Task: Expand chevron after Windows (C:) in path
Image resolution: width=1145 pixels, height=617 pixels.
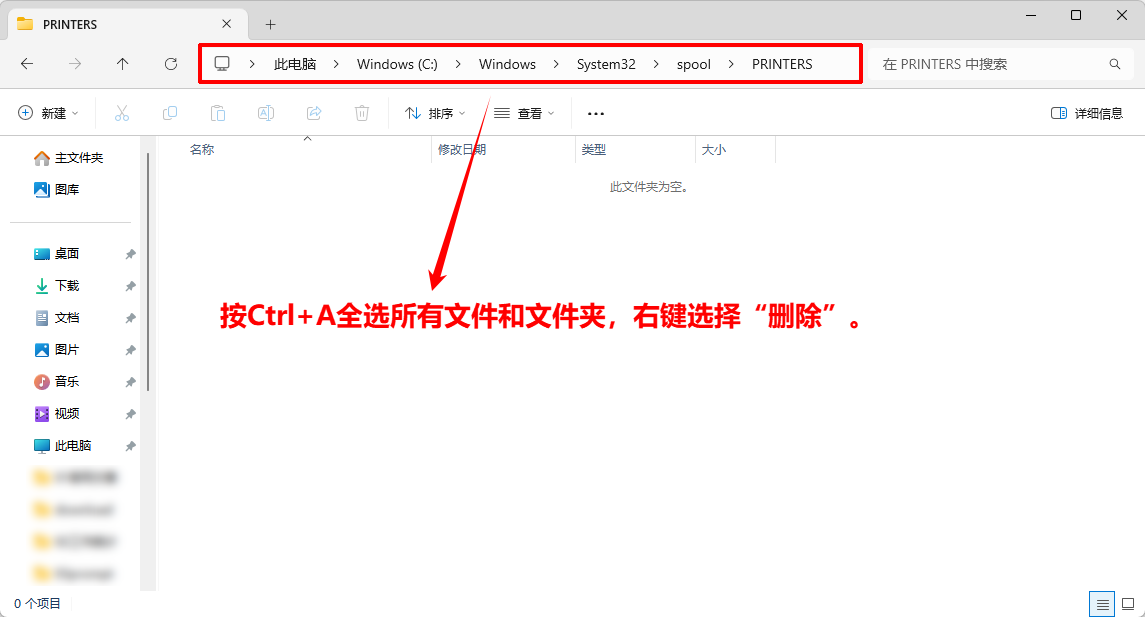Action: pyautogui.click(x=458, y=64)
